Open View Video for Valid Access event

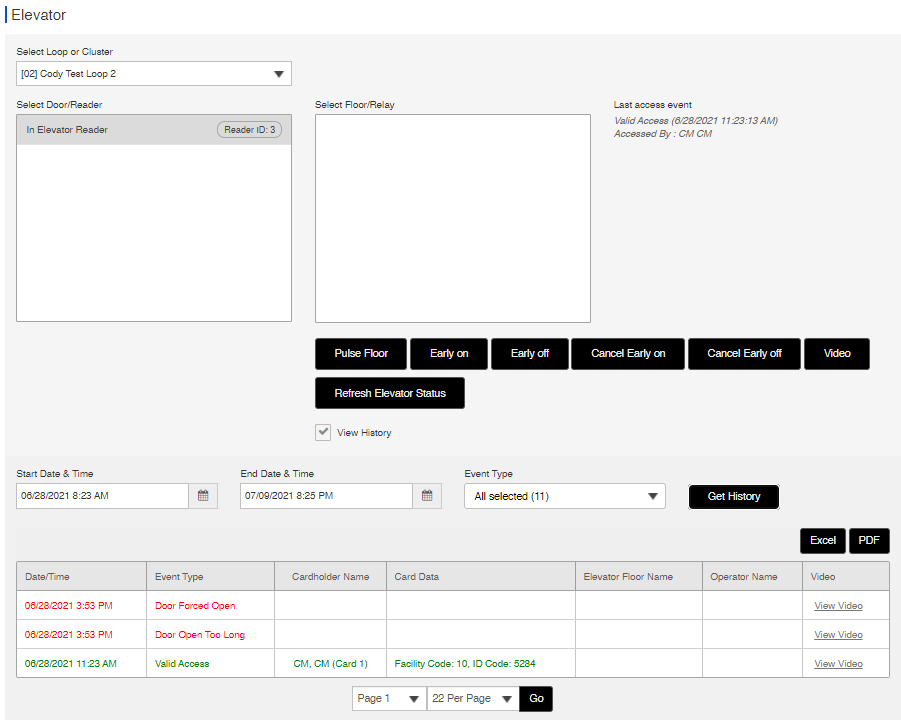click(838, 663)
